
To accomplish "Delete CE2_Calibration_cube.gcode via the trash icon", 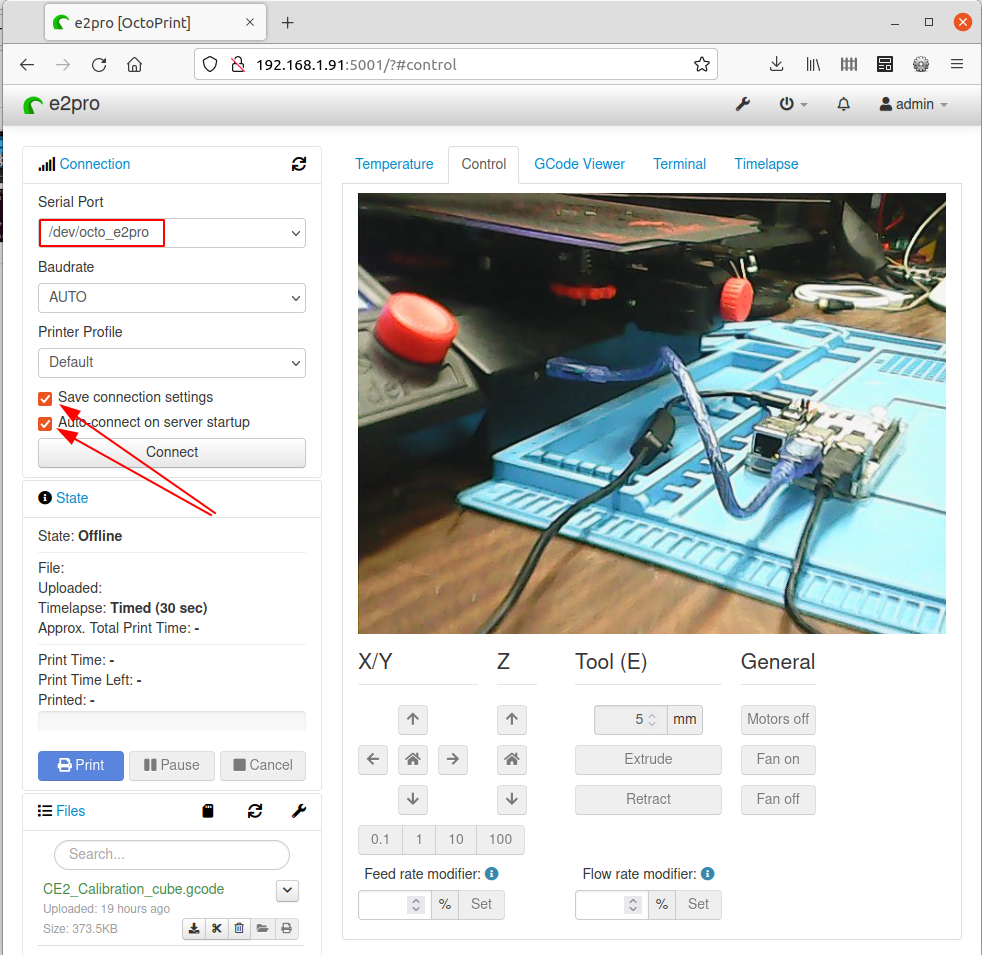I will (239, 928).
